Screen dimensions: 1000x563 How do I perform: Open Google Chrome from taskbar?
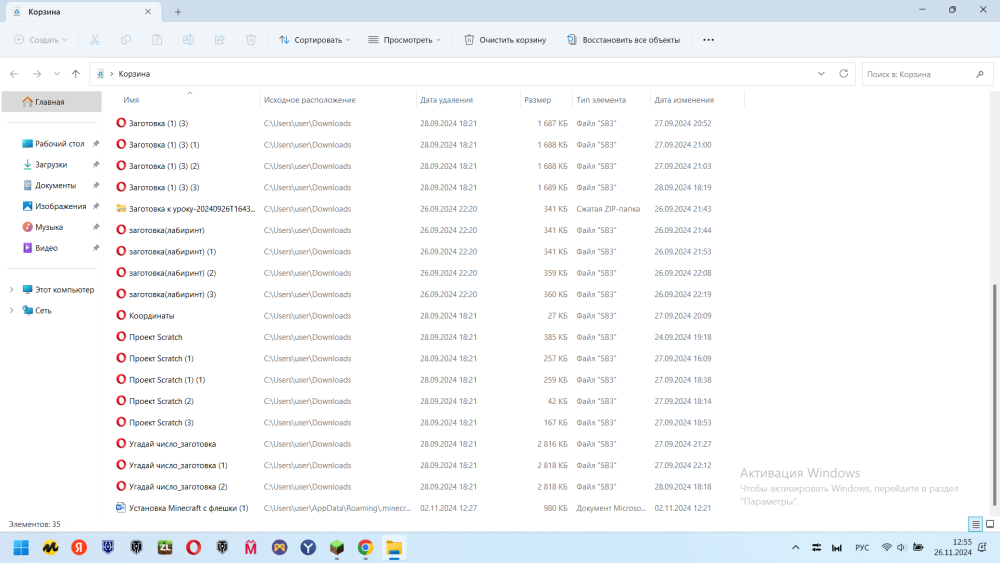[365, 548]
